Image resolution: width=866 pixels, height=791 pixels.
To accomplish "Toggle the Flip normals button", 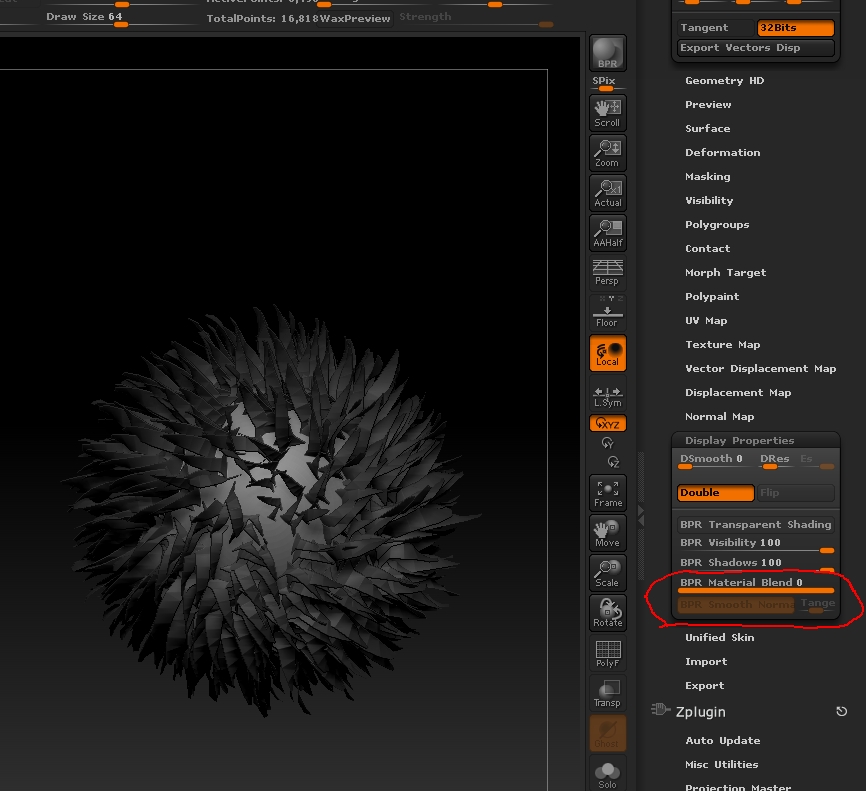I will tap(795, 493).
